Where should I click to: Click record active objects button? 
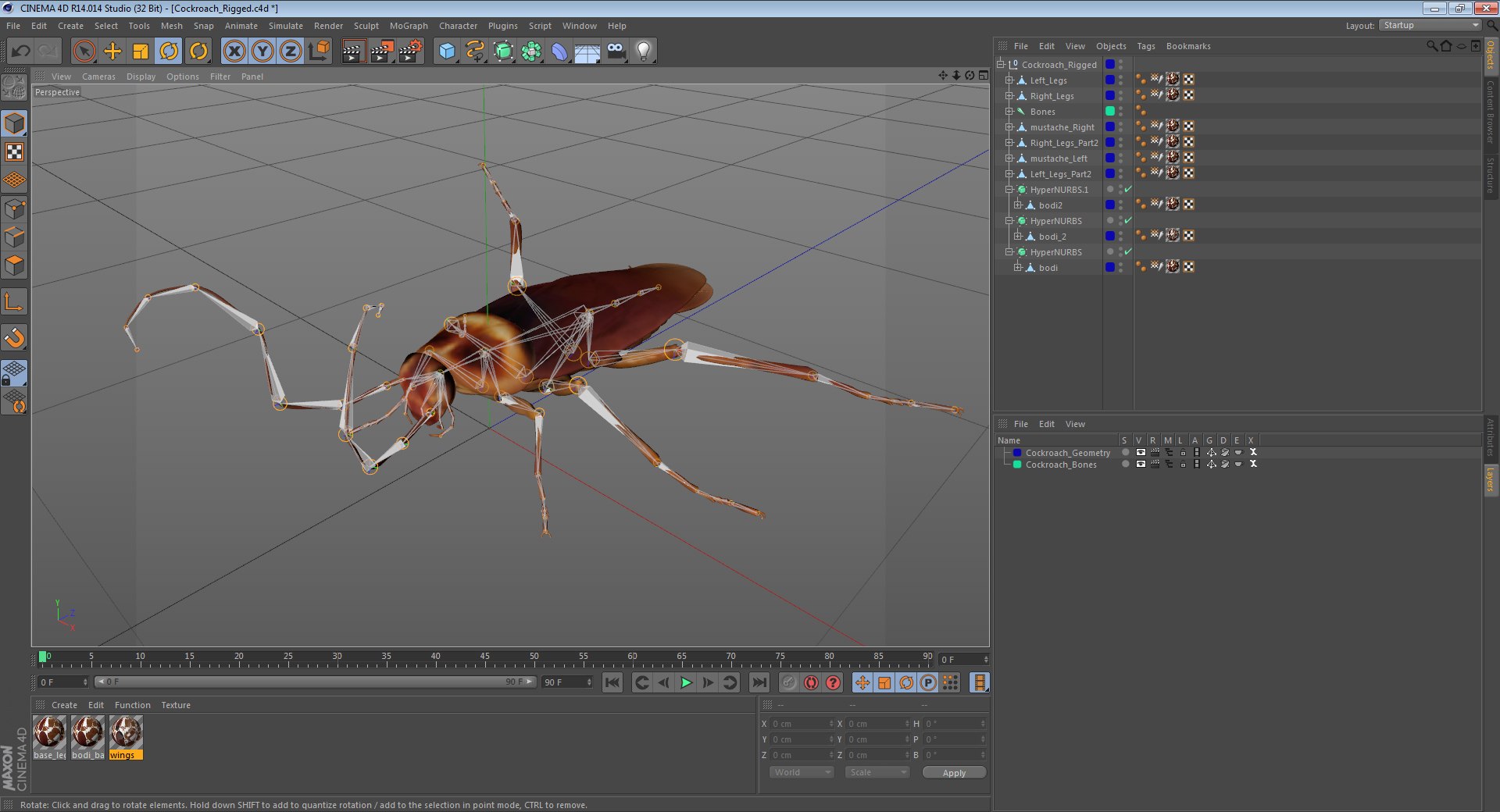(789, 683)
